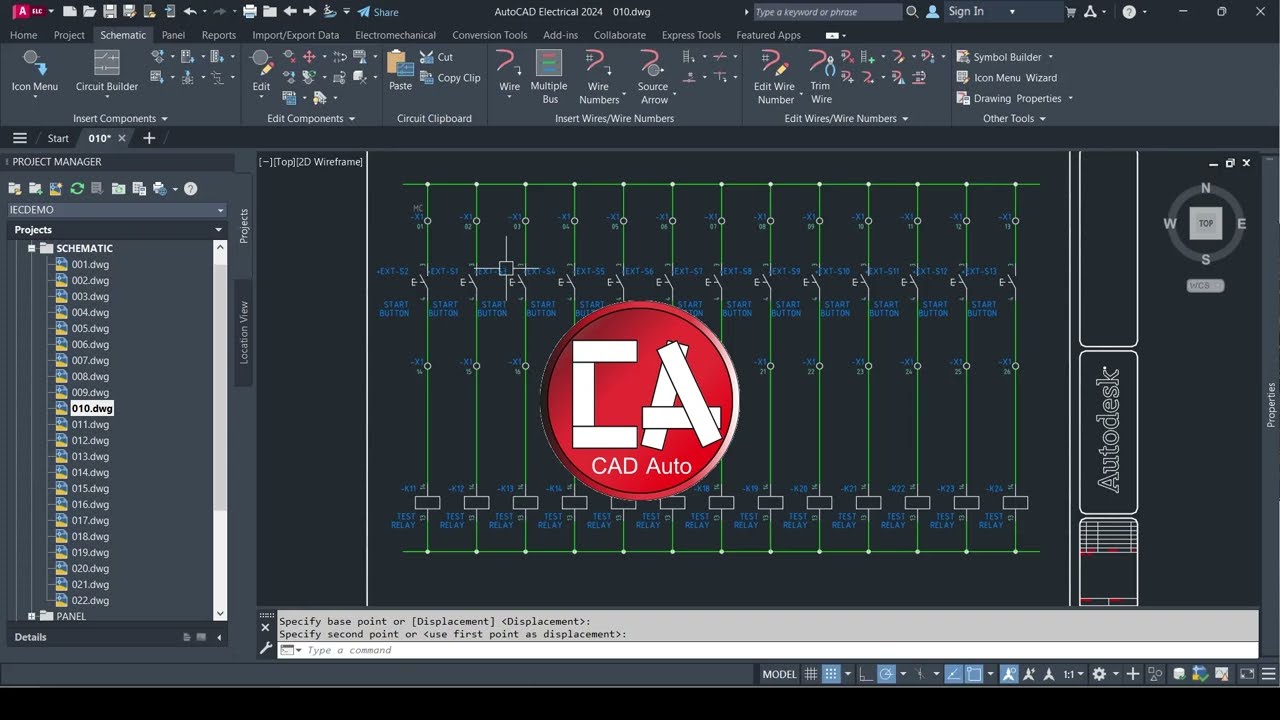
Task: Click the keyword search box
Action: (x=827, y=12)
